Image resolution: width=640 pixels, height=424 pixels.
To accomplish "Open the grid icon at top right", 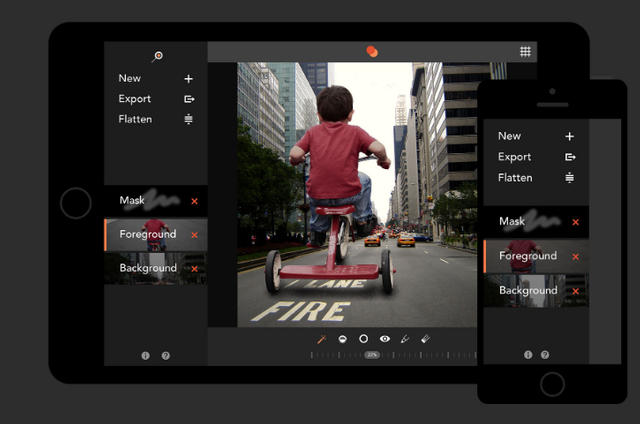I will tap(525, 51).
